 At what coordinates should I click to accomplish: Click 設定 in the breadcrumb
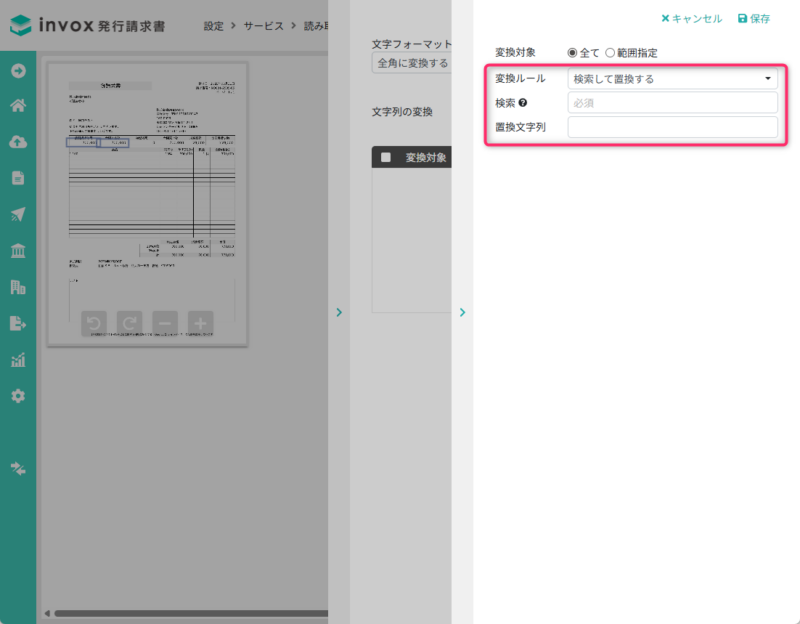(x=214, y=26)
